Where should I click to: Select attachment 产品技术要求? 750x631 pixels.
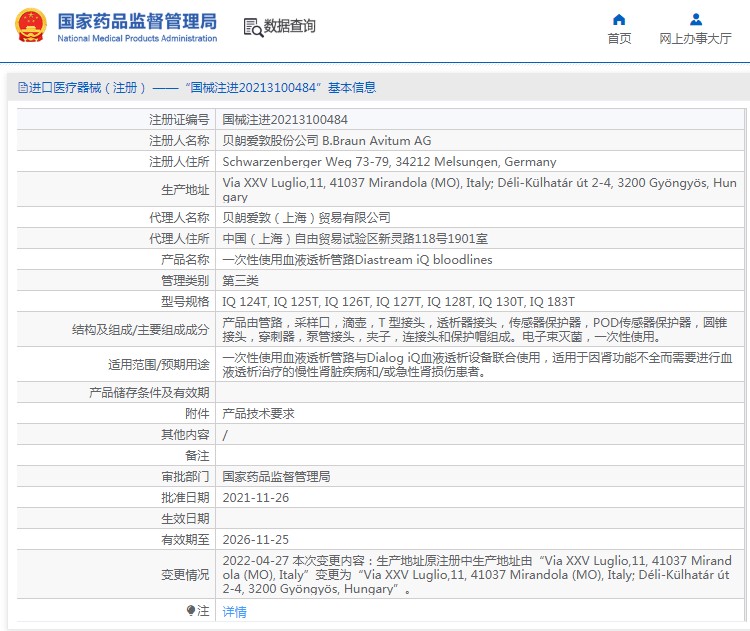(258, 414)
